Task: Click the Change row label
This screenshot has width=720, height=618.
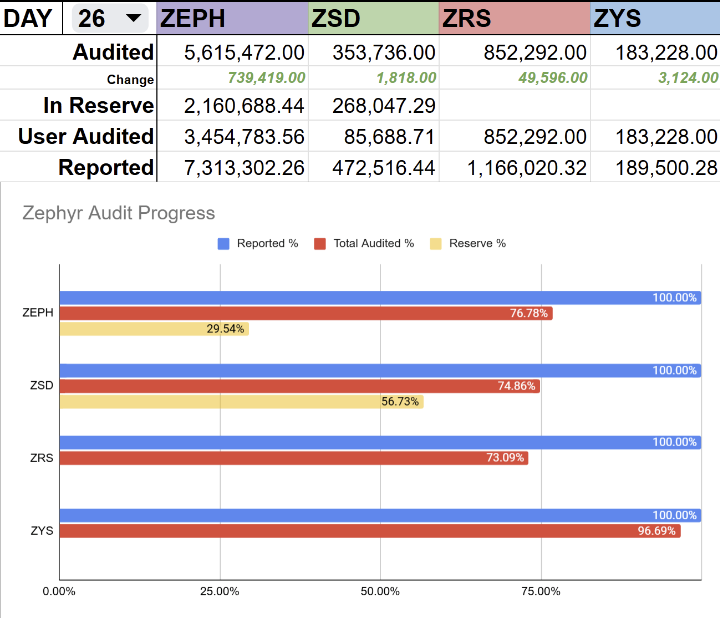Action: 130,79
